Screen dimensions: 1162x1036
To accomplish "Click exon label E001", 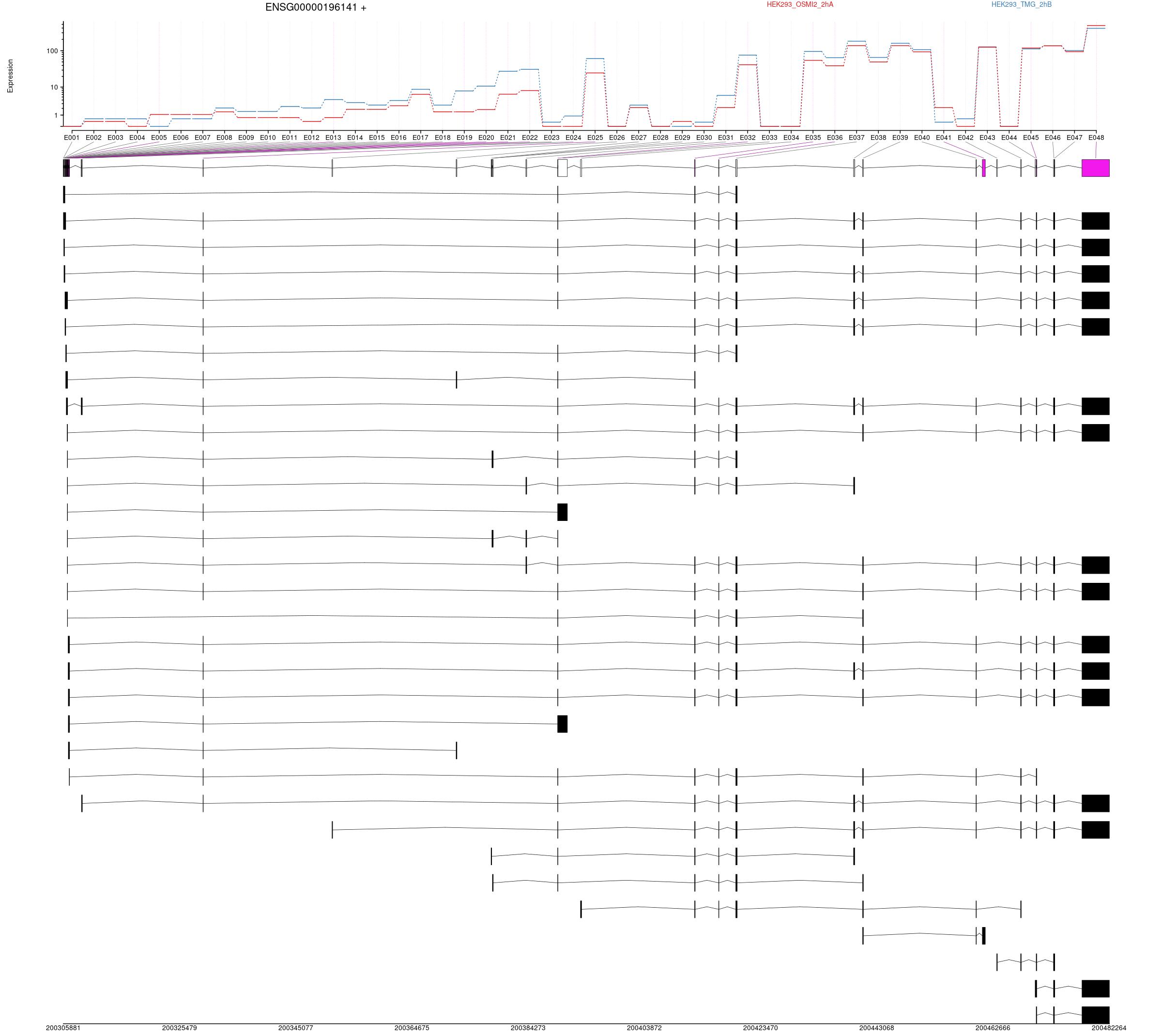I will coord(72,138).
